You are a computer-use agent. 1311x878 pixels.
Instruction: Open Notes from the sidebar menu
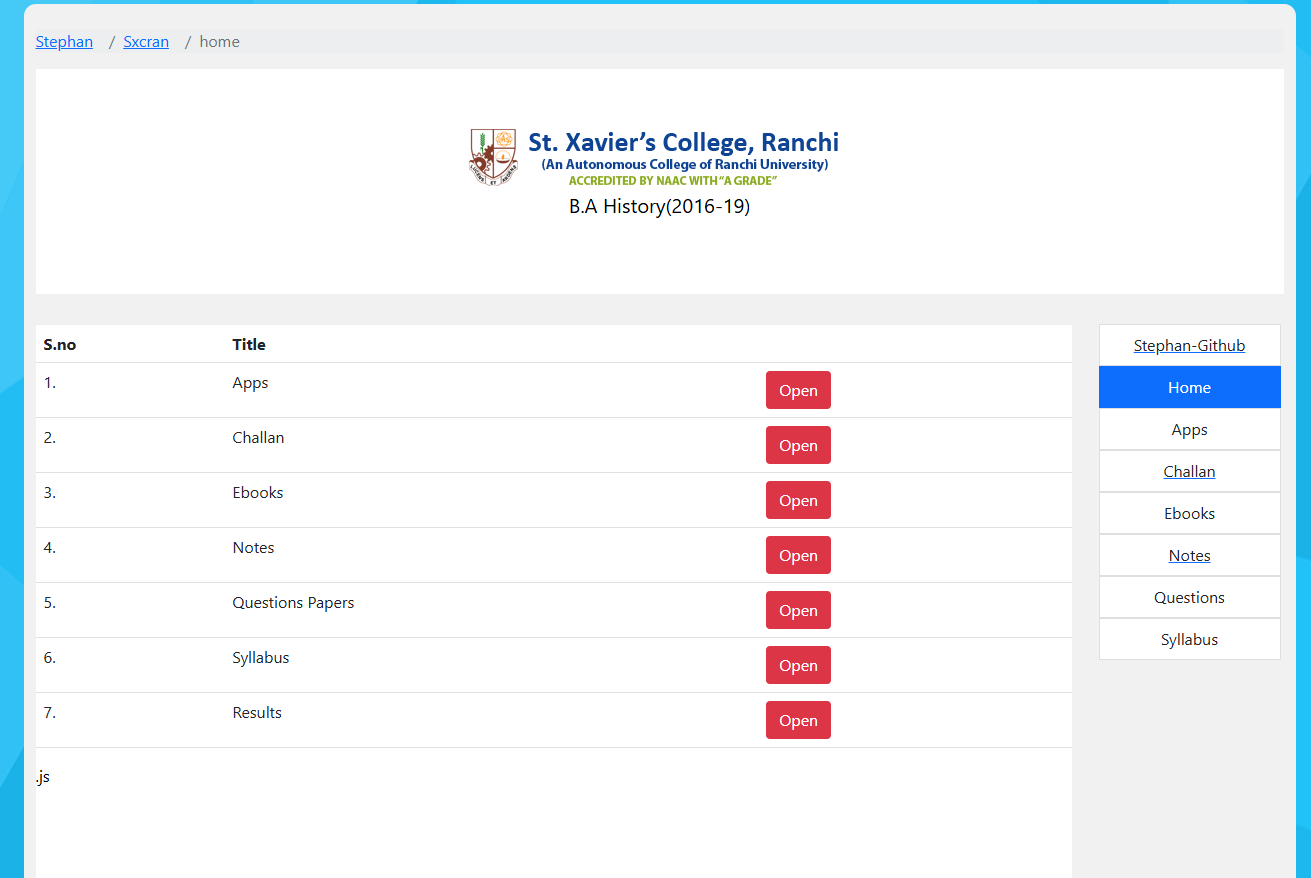[1189, 556]
